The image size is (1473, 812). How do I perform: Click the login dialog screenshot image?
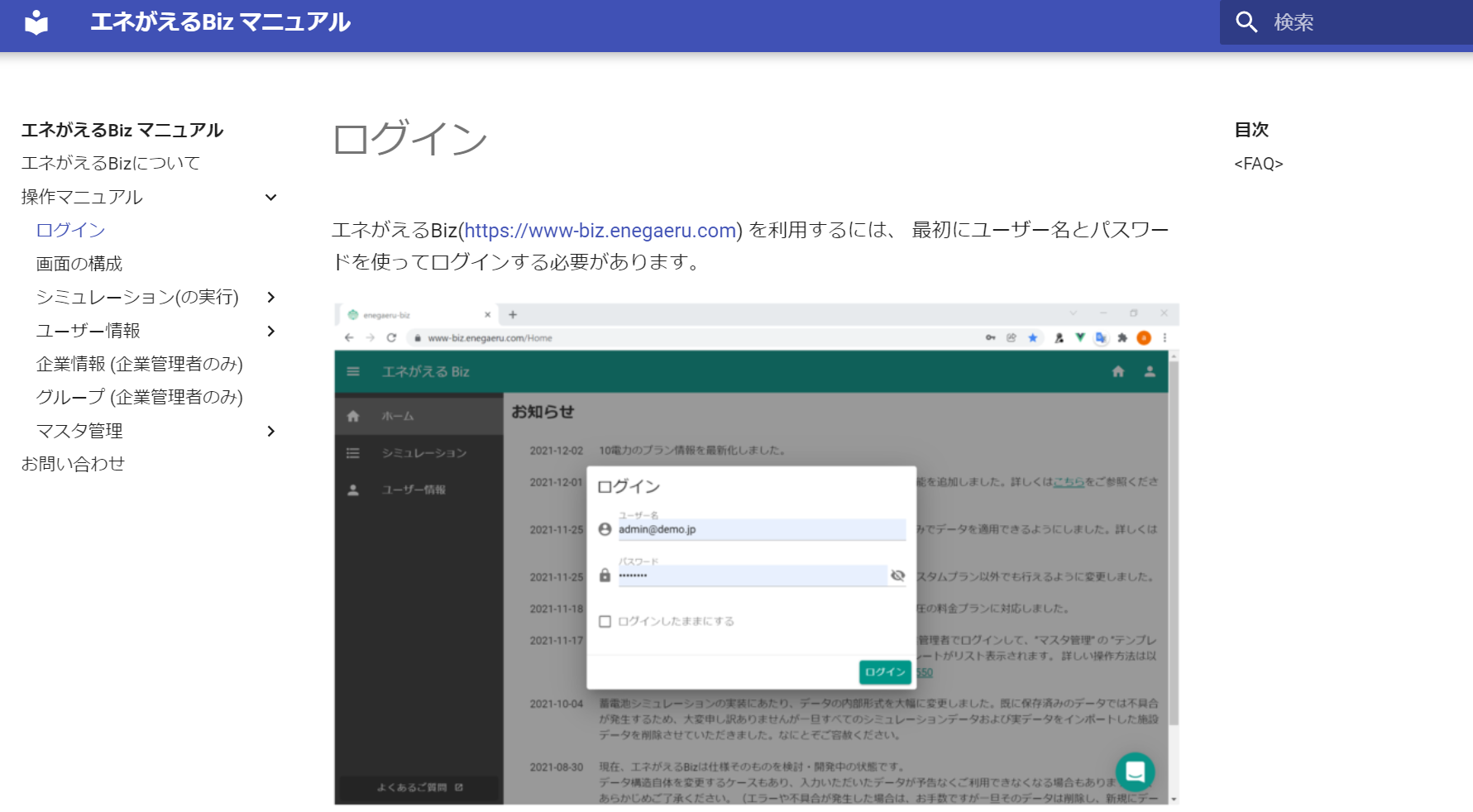tap(757, 554)
